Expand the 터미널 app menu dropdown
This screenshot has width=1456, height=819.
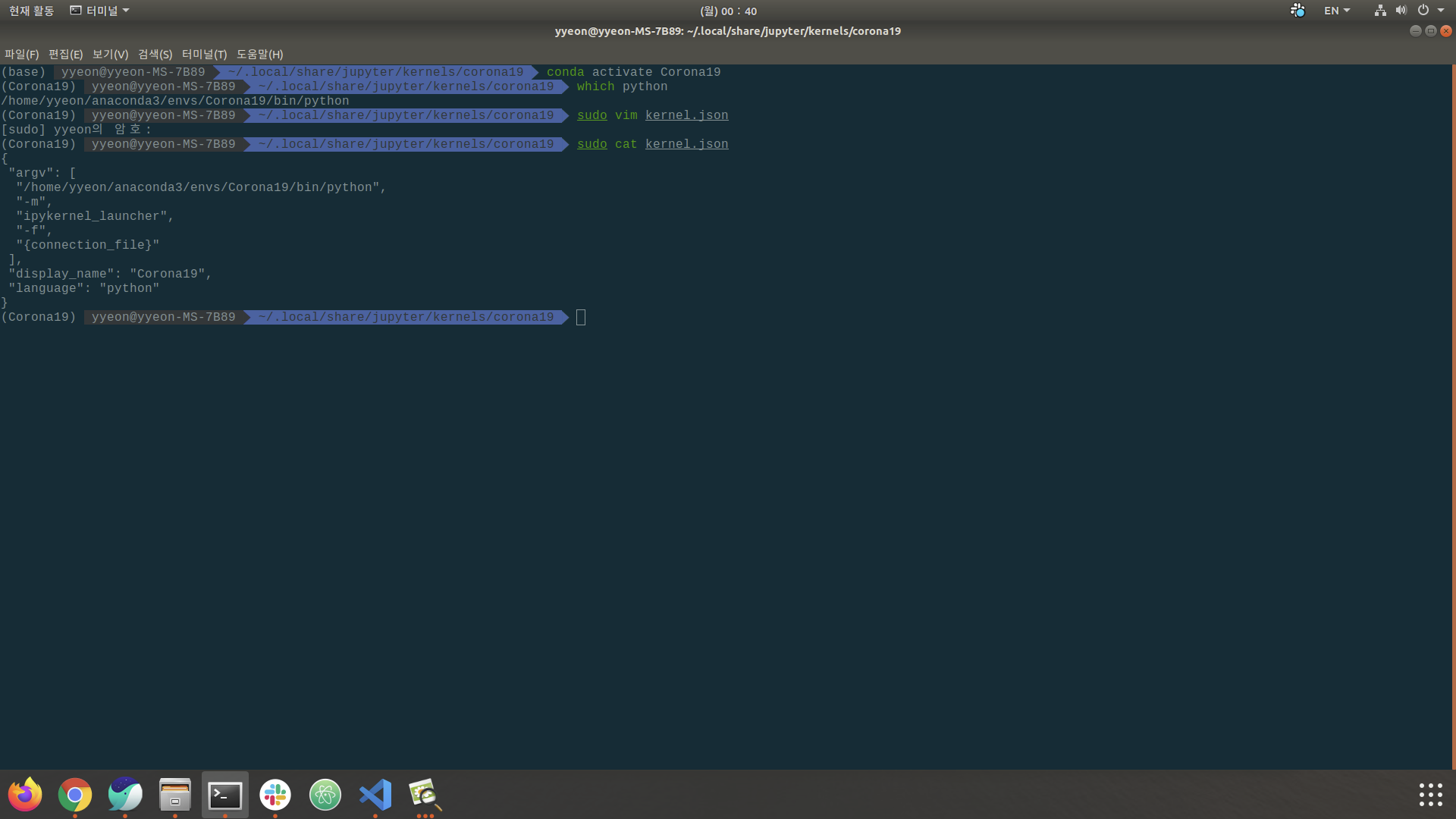100,11
